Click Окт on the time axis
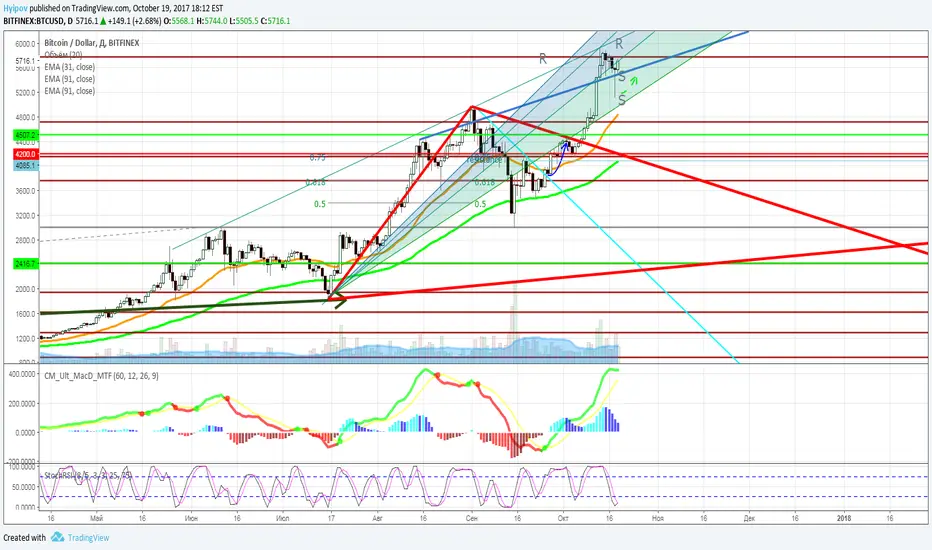 pyautogui.click(x=563, y=518)
